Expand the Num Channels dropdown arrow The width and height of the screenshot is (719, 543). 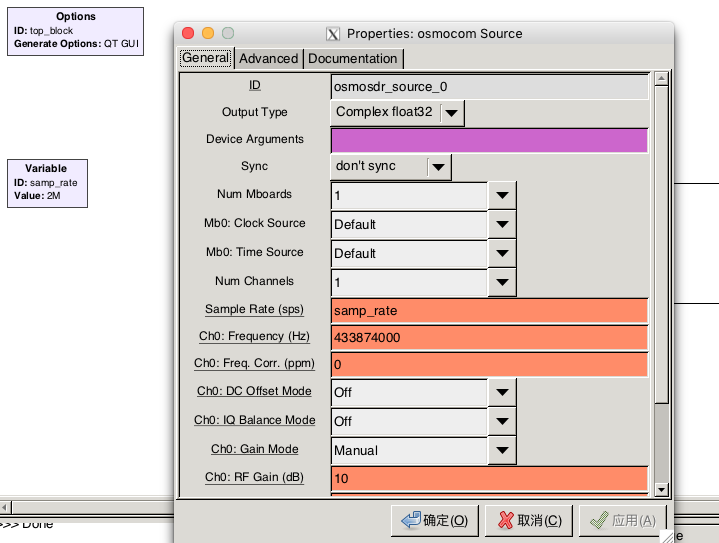coord(502,282)
